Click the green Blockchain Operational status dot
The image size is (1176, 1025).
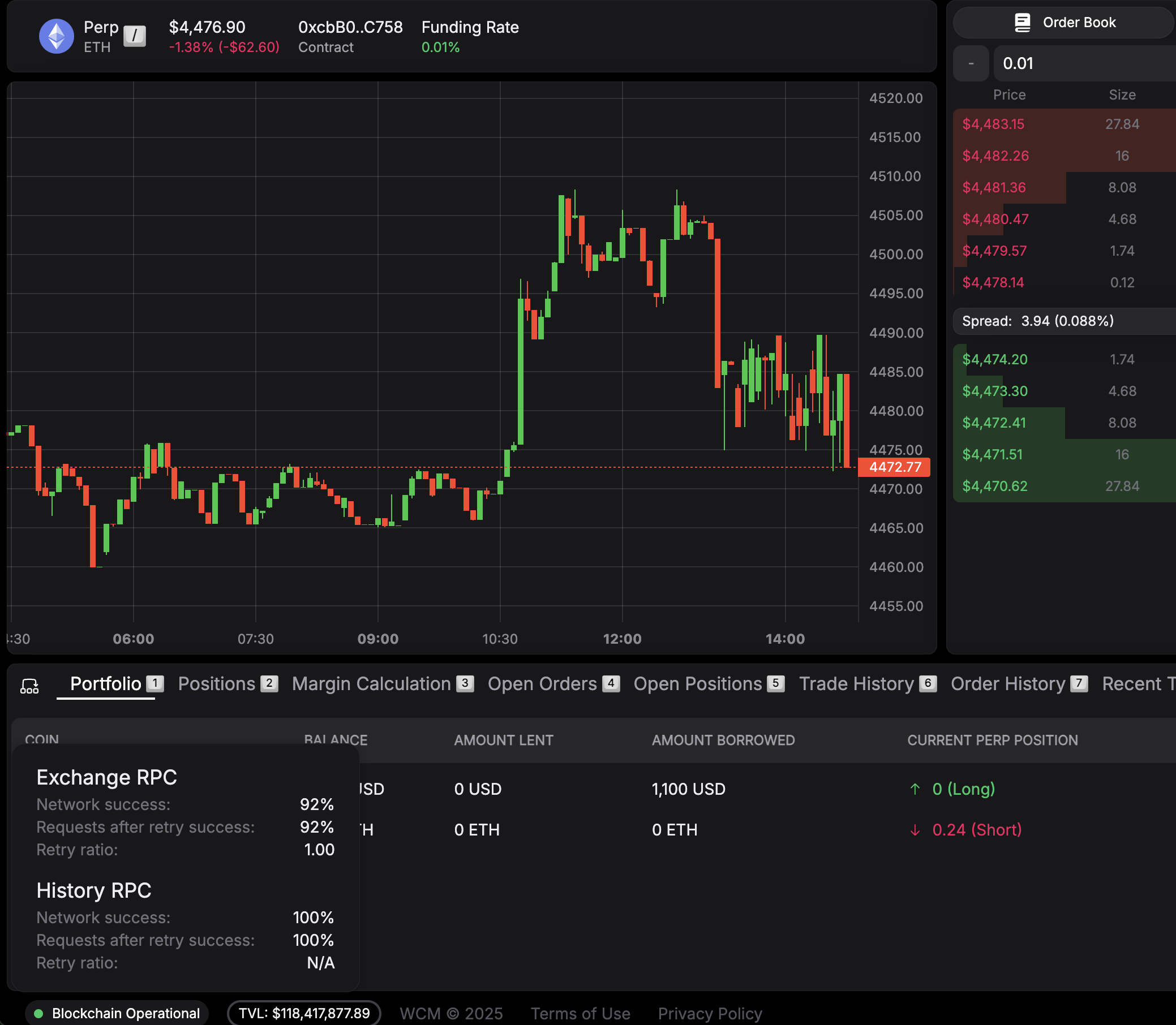(x=39, y=1014)
